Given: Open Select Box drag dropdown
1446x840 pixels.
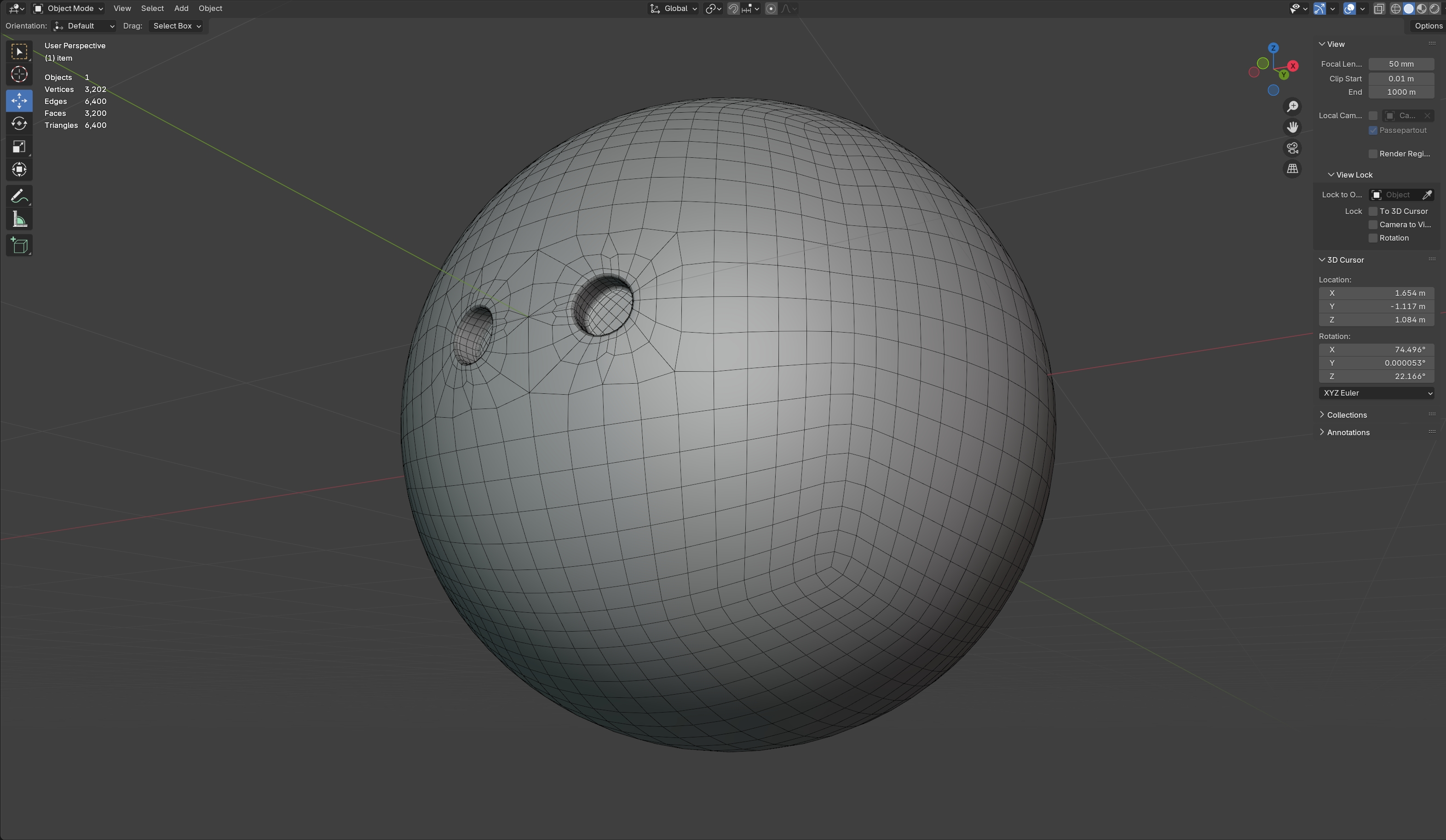Looking at the screenshot, I should 176,26.
